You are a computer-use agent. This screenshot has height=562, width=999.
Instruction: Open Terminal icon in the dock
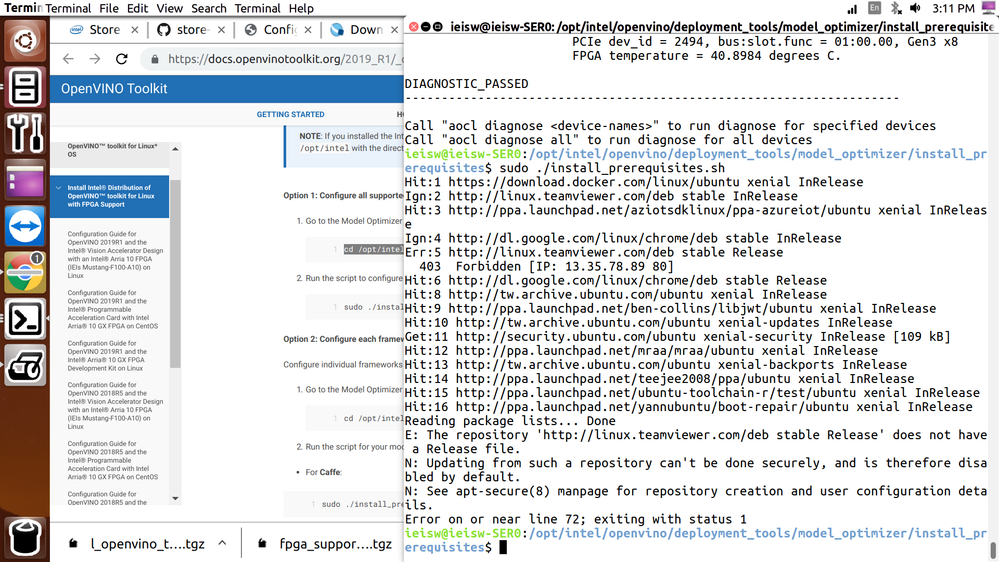pyautogui.click(x=25, y=319)
